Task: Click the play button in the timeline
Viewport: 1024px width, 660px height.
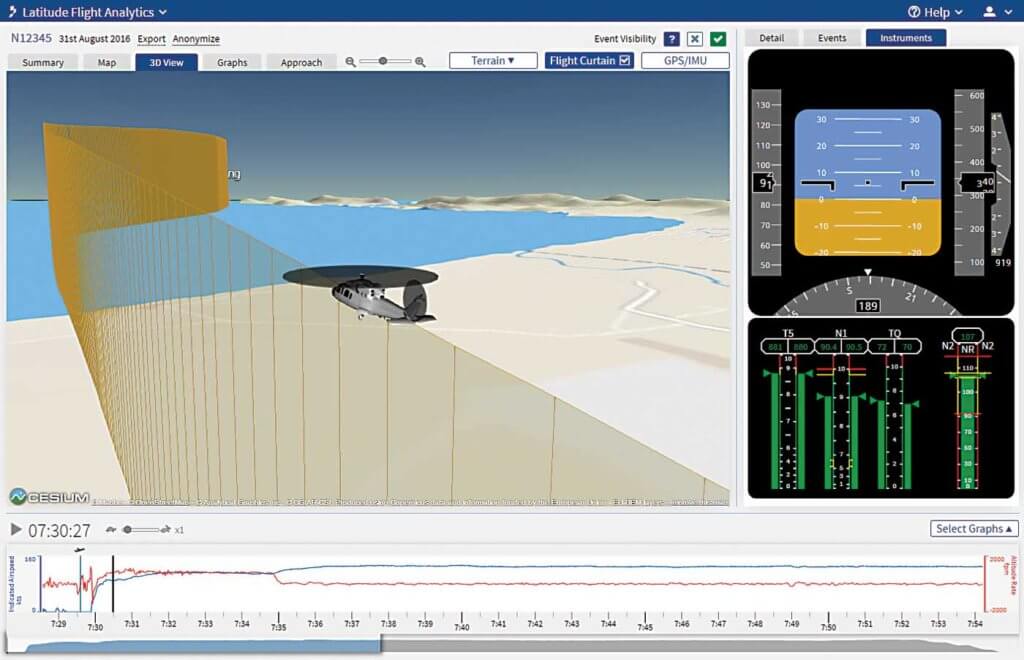Action: (x=16, y=529)
